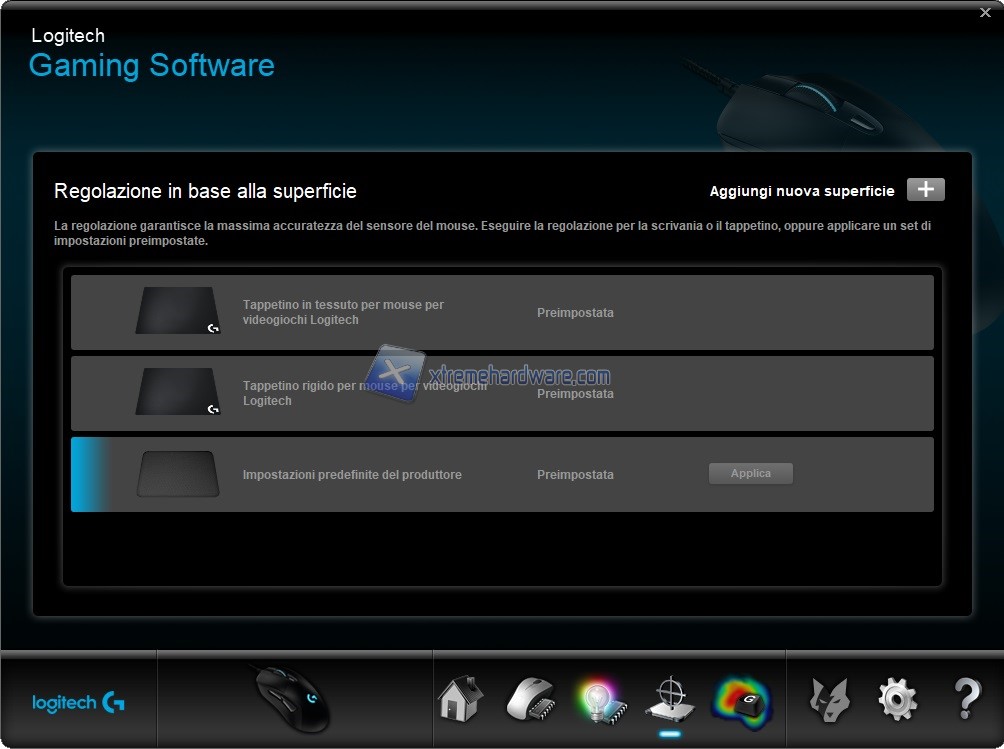Viewport: 1004px width, 749px height.
Task: Close the Logitech Gaming Software window
Action: [985, 12]
